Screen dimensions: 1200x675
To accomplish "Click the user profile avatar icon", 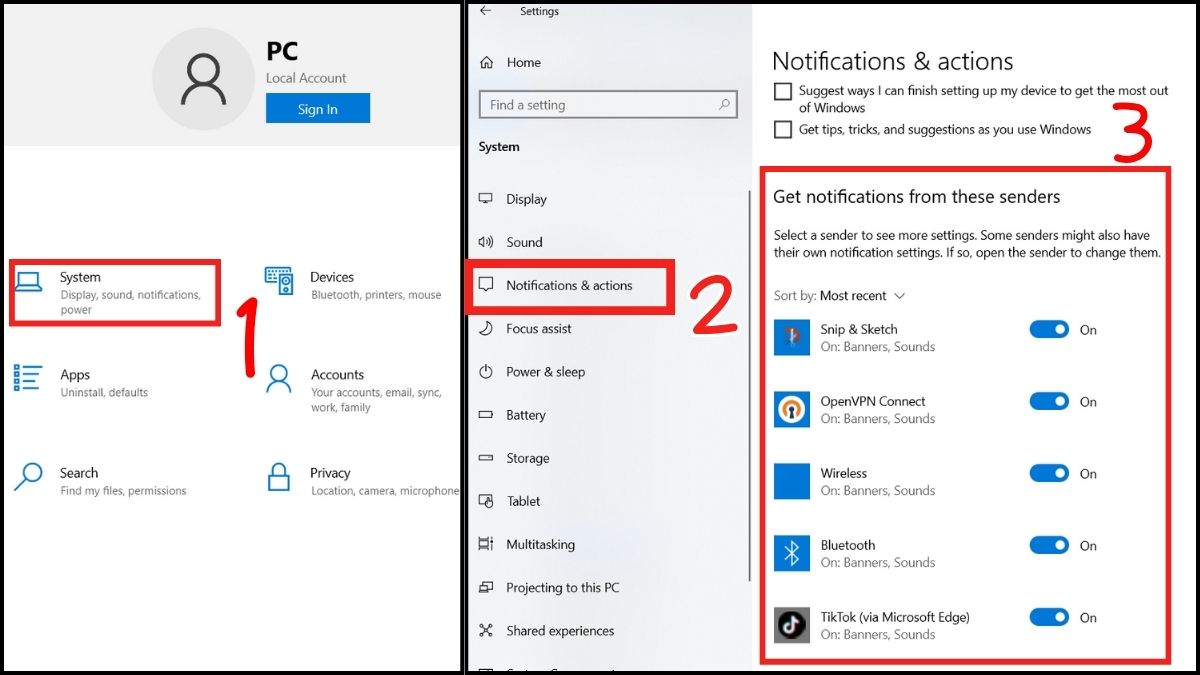I will [x=203, y=80].
